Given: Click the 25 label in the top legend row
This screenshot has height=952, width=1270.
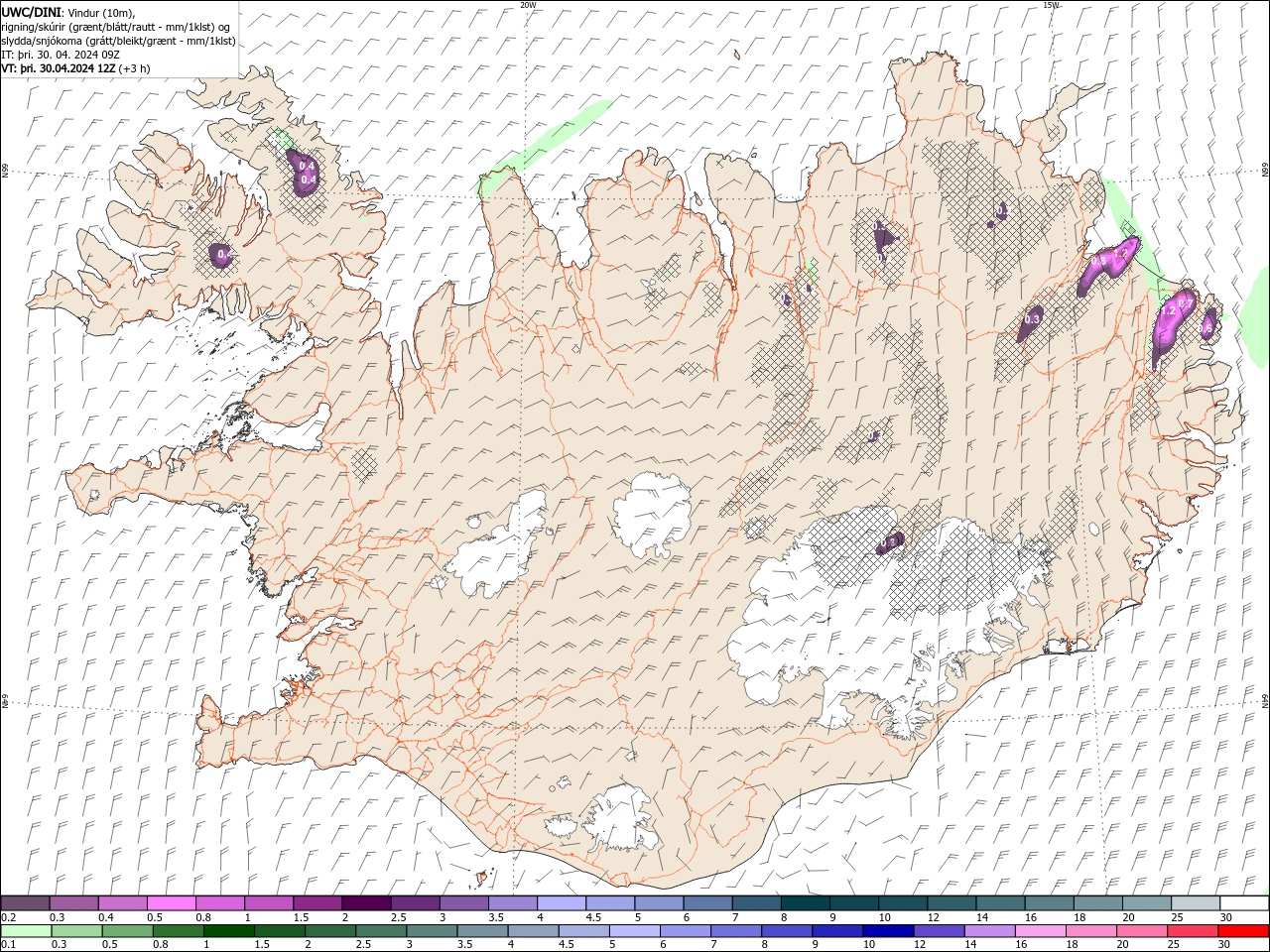Looking at the screenshot, I should point(1177,917).
